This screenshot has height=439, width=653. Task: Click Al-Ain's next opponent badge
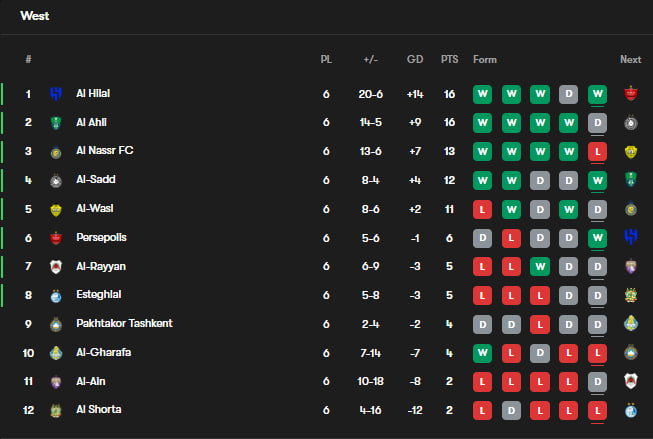coord(631,381)
